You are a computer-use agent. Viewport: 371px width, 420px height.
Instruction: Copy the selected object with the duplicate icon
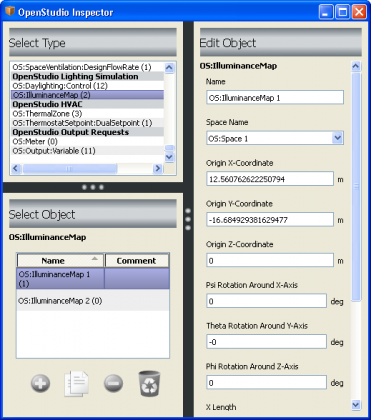(77, 384)
